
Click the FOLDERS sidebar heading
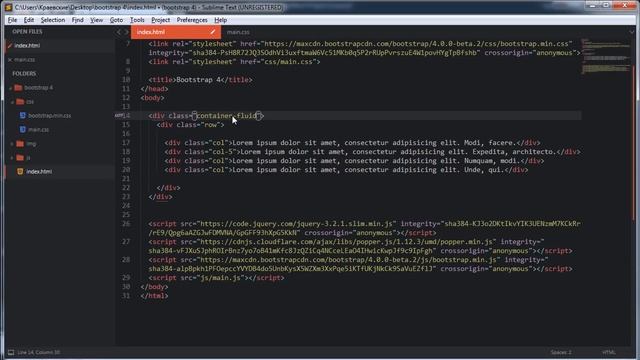click(x=24, y=73)
